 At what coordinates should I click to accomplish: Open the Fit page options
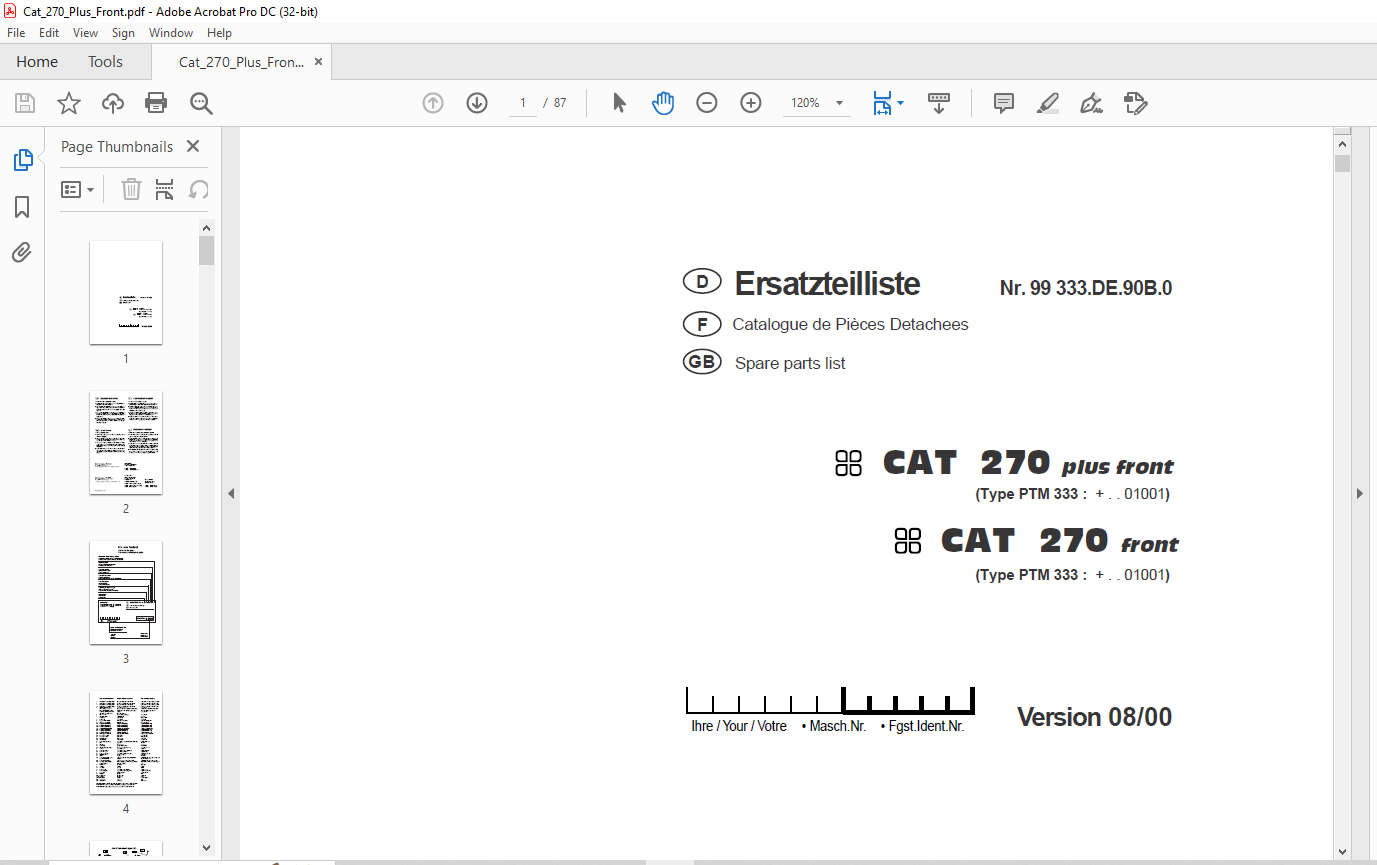[x=887, y=103]
